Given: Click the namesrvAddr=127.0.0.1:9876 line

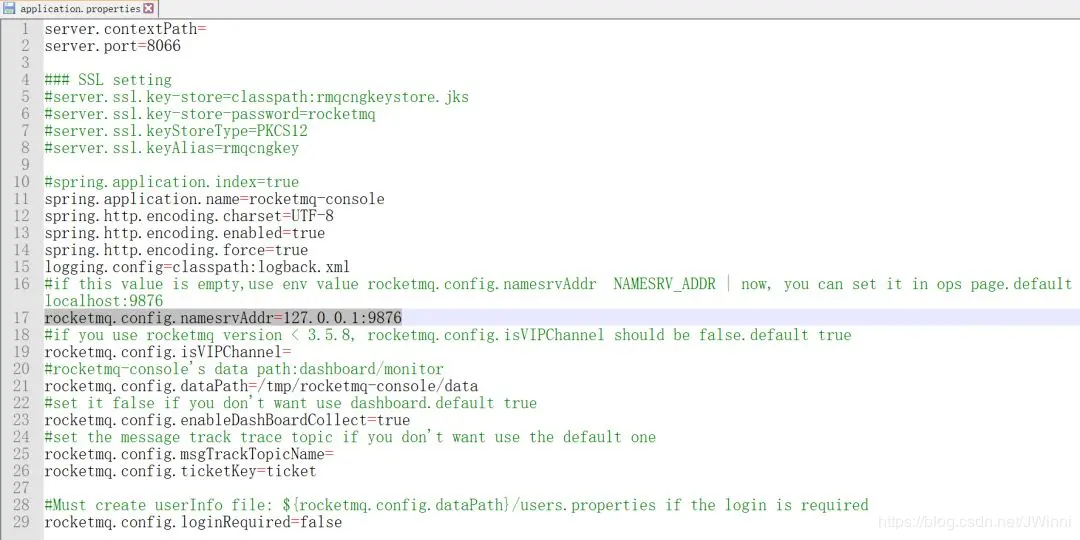Looking at the screenshot, I should click(223, 318).
